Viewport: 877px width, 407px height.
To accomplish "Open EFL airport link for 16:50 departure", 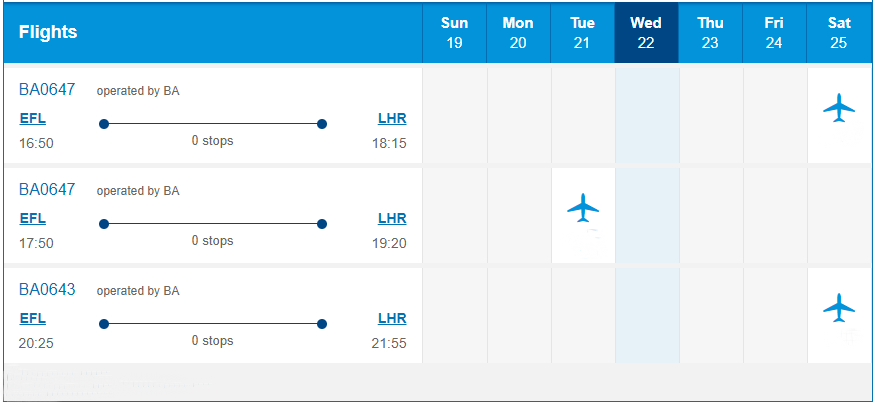I will coord(32,119).
